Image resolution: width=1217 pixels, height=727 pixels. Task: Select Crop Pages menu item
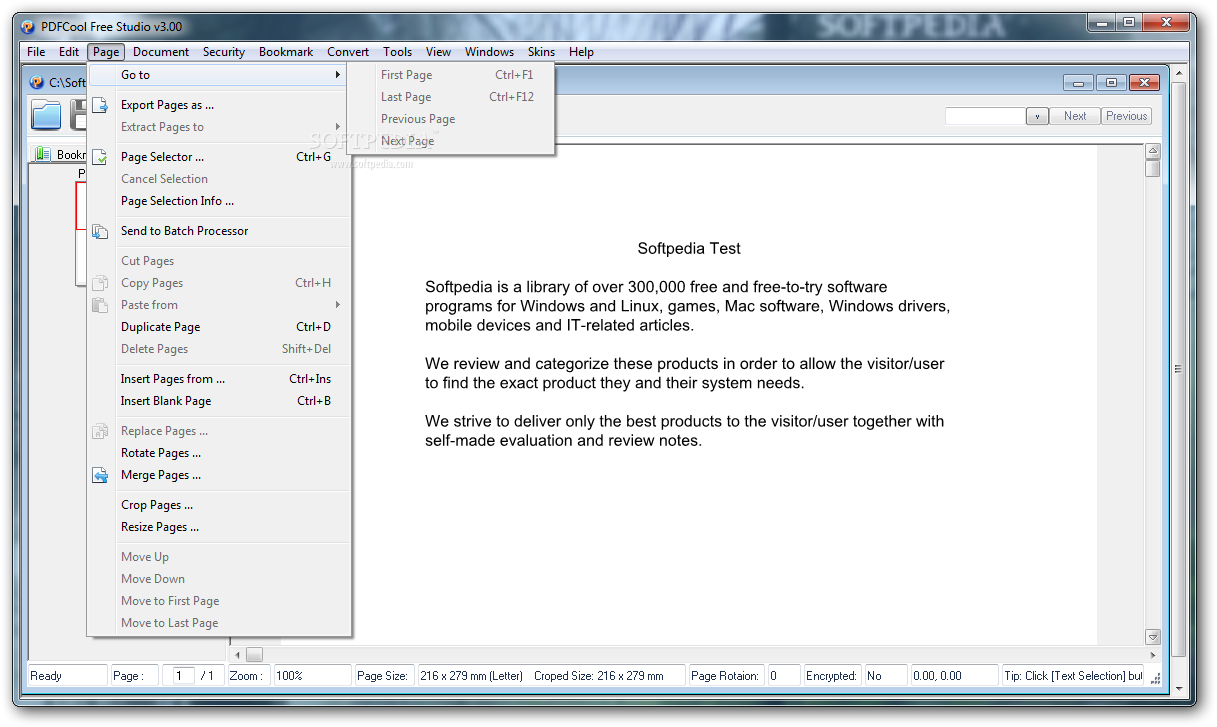[219, 504]
